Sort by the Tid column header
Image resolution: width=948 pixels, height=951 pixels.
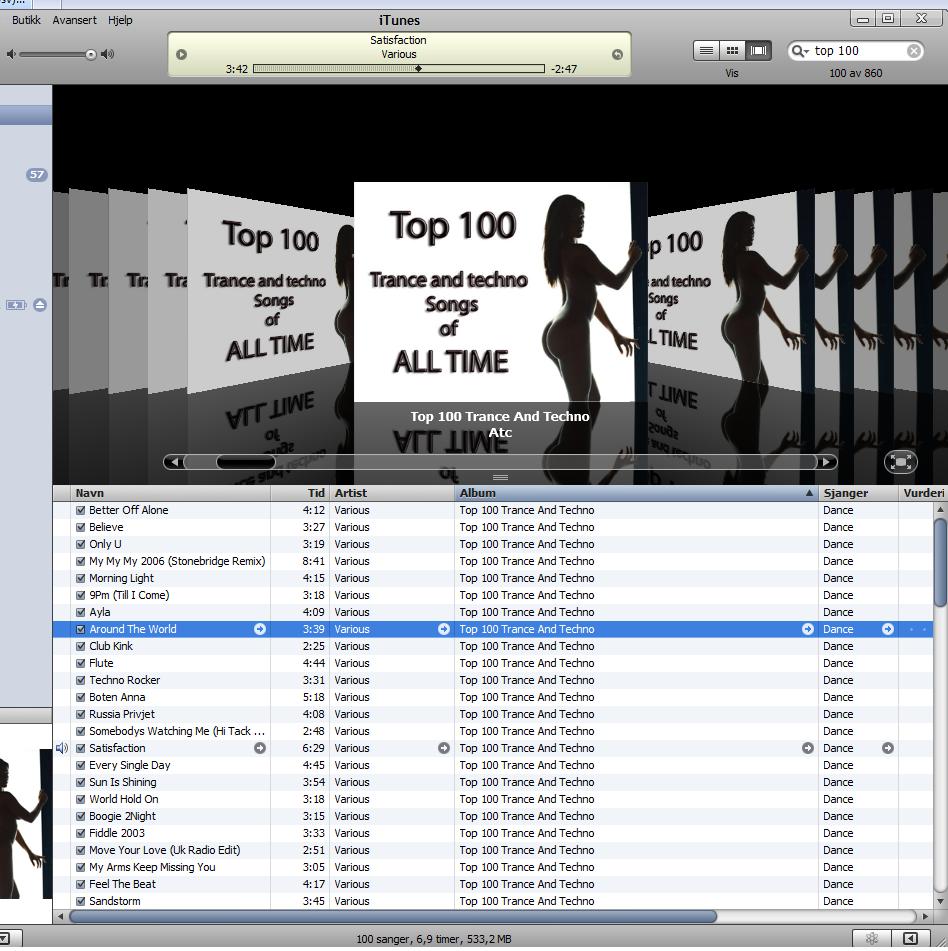300,493
